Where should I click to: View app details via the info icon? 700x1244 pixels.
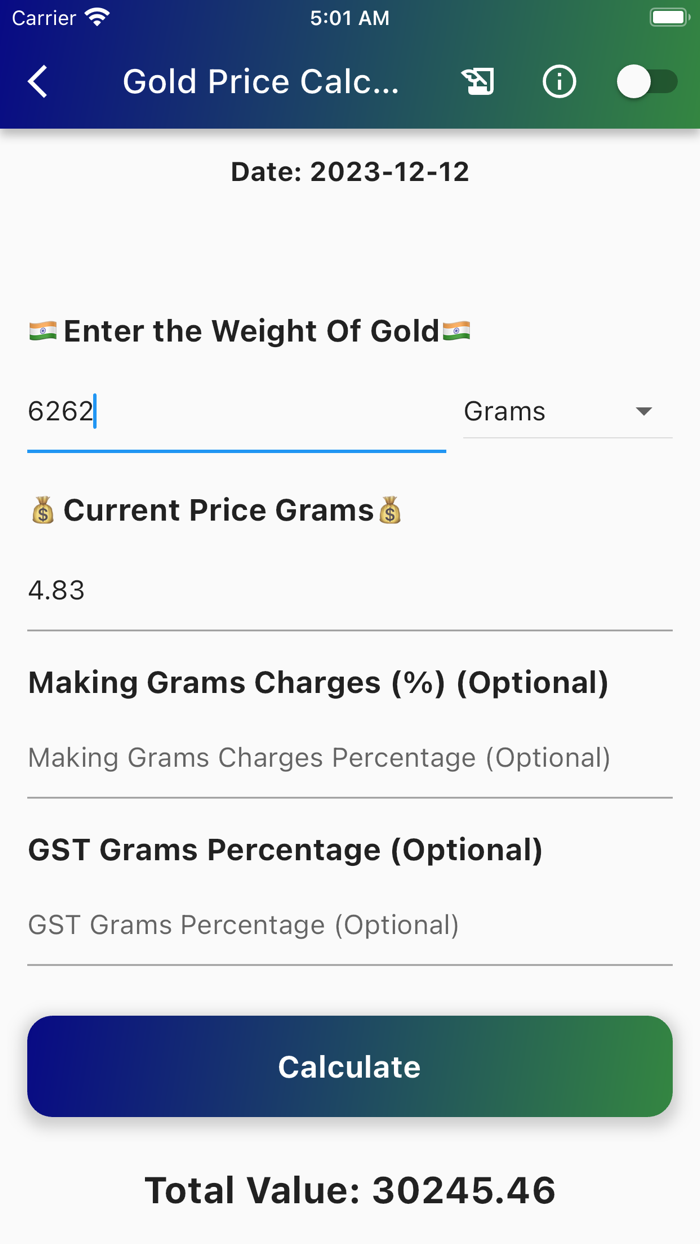click(559, 81)
